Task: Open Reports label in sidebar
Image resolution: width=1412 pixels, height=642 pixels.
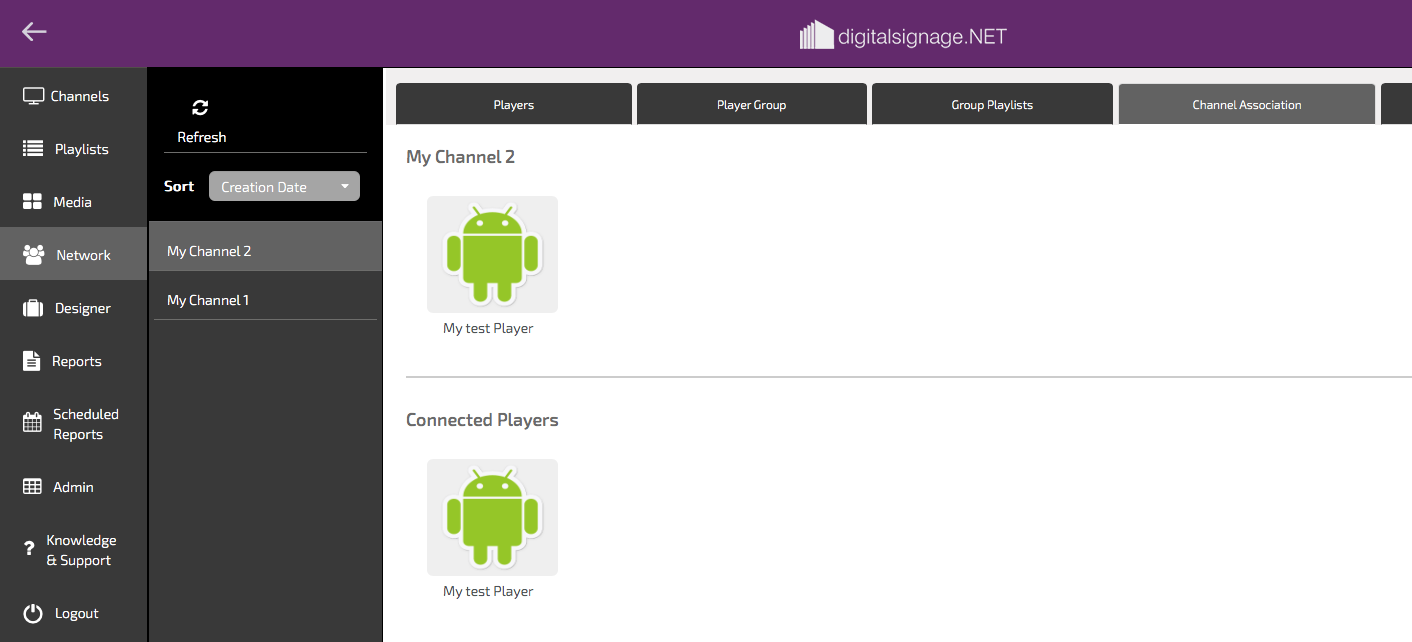Action: coord(77,361)
